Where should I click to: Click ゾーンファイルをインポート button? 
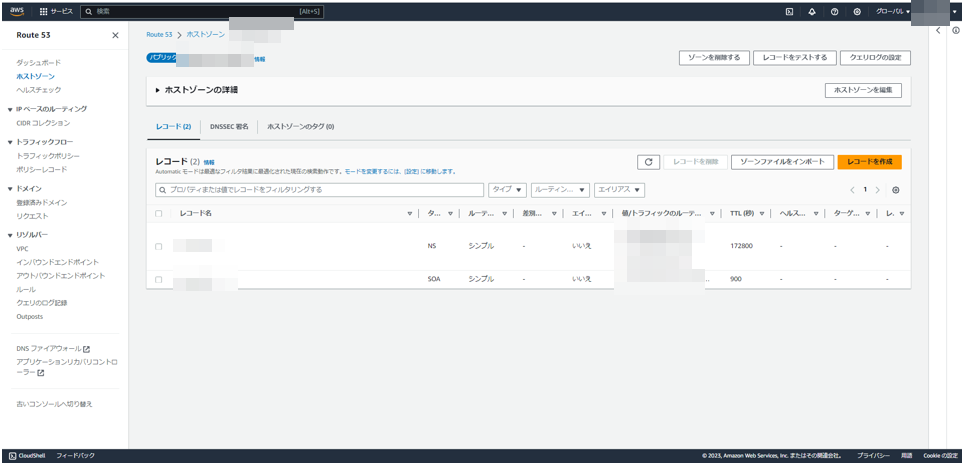click(x=782, y=162)
